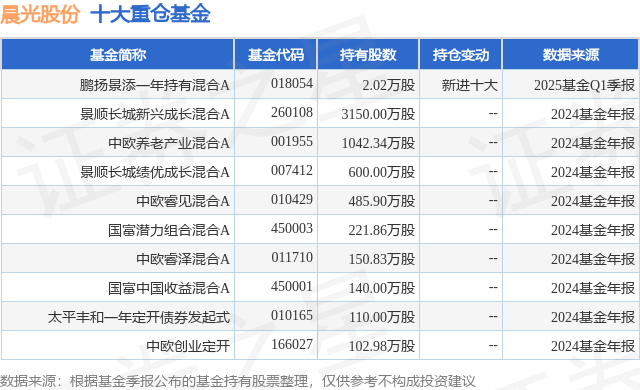The width and height of the screenshot is (640, 390).
Task: Click the 基金简称 column header
Action: (x=118, y=55)
